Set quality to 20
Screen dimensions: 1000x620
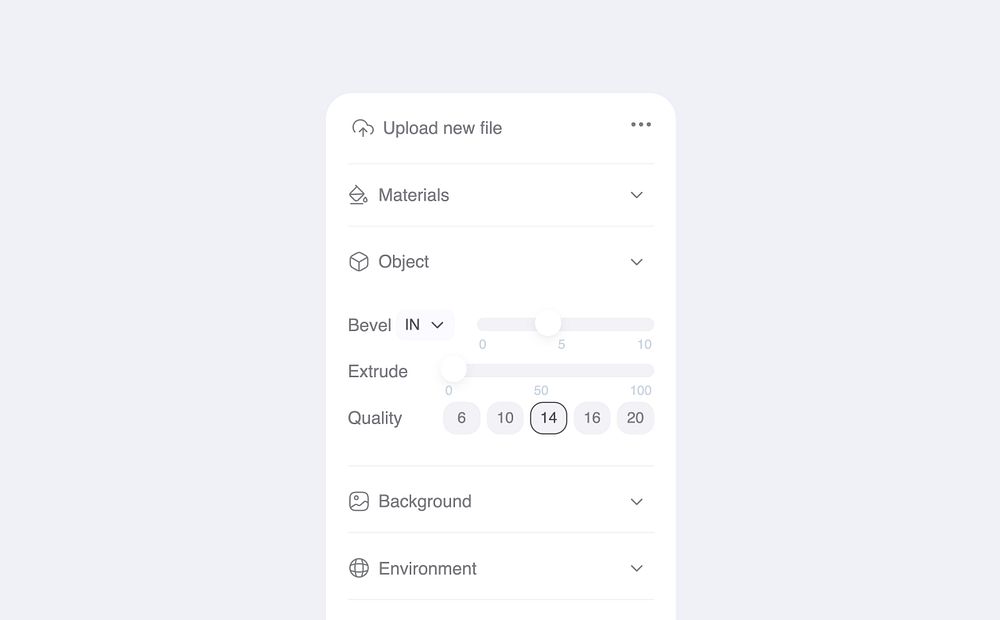click(x=635, y=418)
